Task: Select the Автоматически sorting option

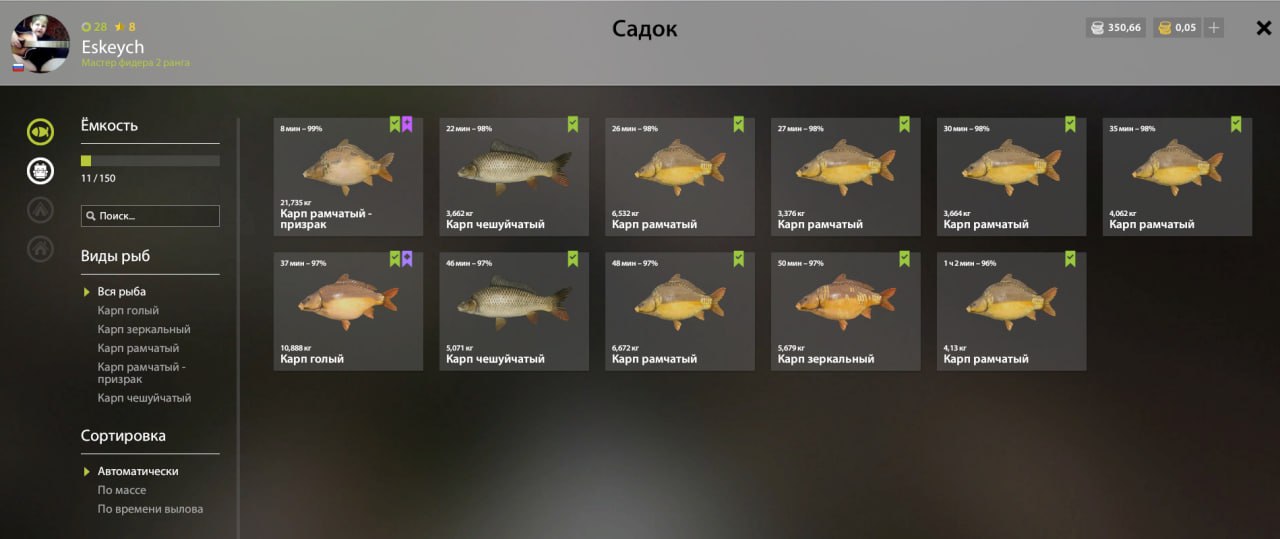Action: 138,471
